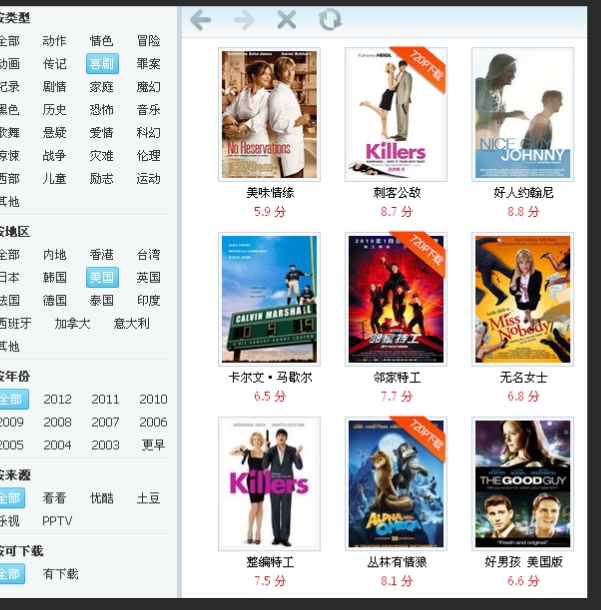Choose 伦理 genre
This screenshot has height=610, width=601.
pos(149,156)
